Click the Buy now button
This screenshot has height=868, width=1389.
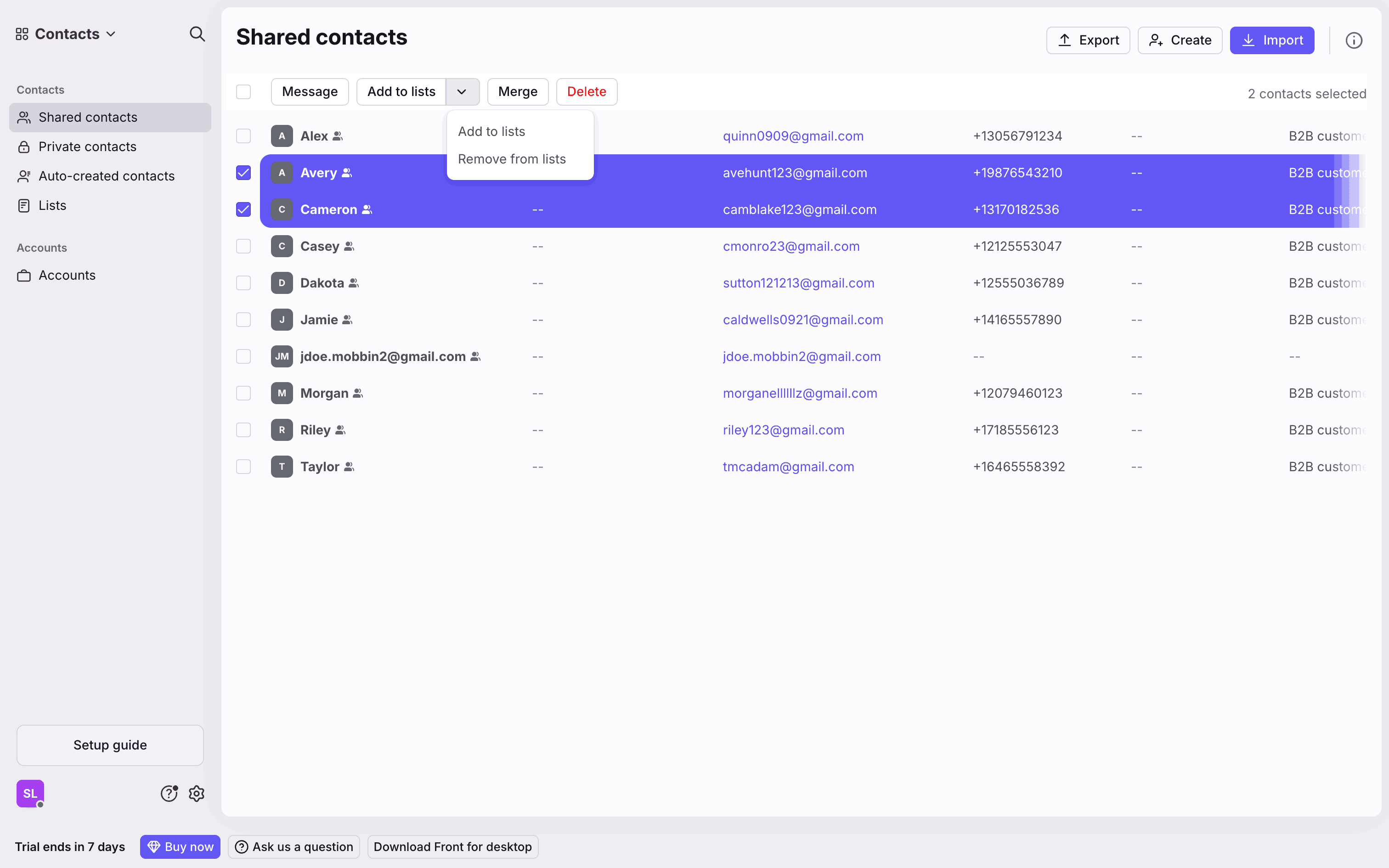click(x=180, y=847)
